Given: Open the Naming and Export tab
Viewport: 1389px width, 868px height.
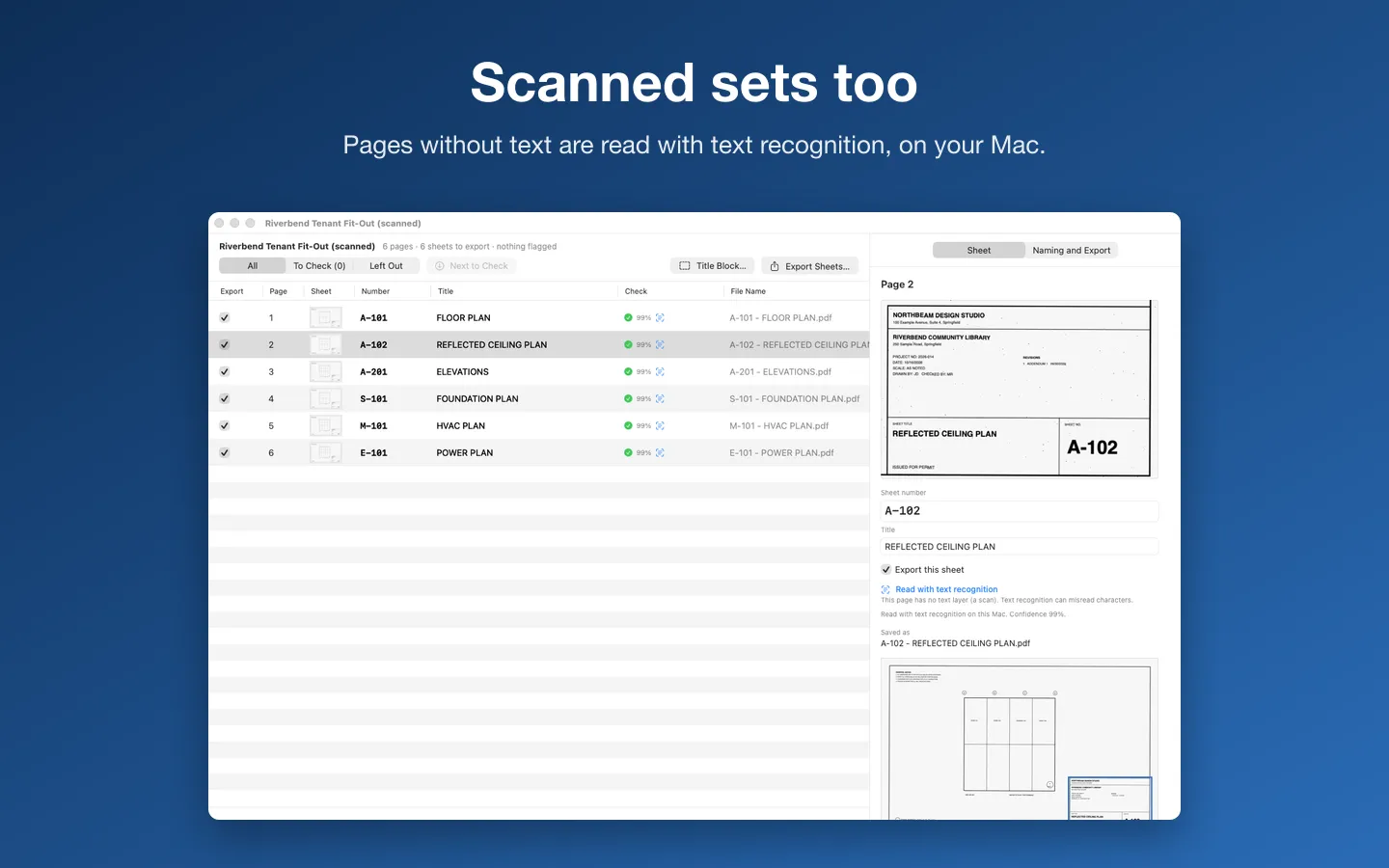Looking at the screenshot, I should pyautogui.click(x=1072, y=251).
